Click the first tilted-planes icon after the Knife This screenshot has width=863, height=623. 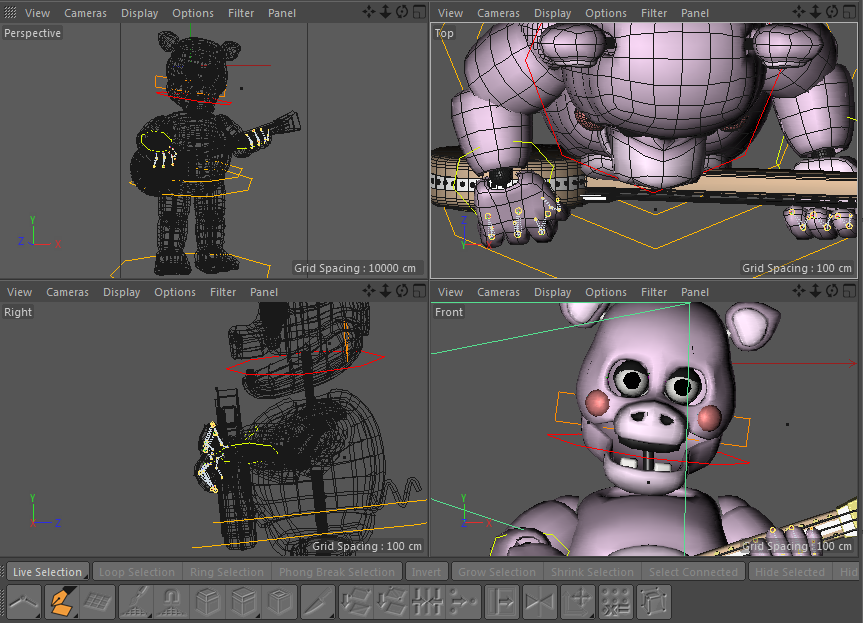coord(356,601)
